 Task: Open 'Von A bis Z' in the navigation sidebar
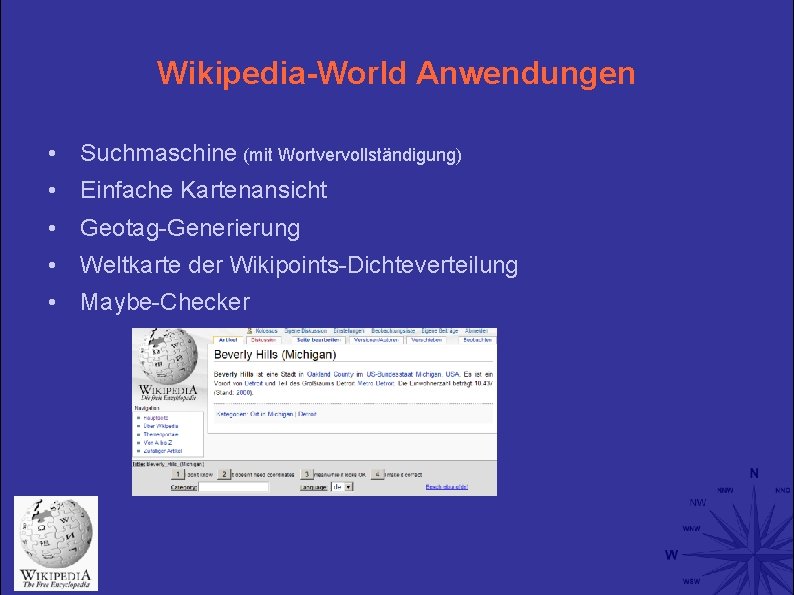pyautogui.click(x=157, y=443)
